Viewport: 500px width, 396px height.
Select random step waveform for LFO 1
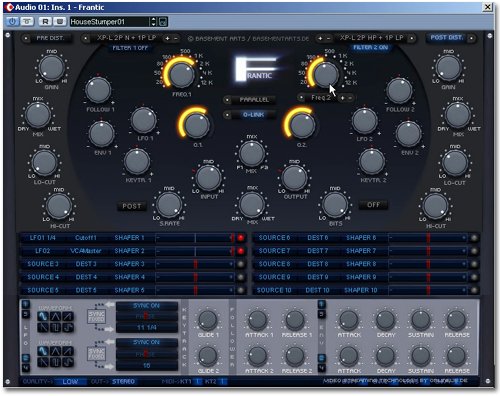(x=68, y=327)
